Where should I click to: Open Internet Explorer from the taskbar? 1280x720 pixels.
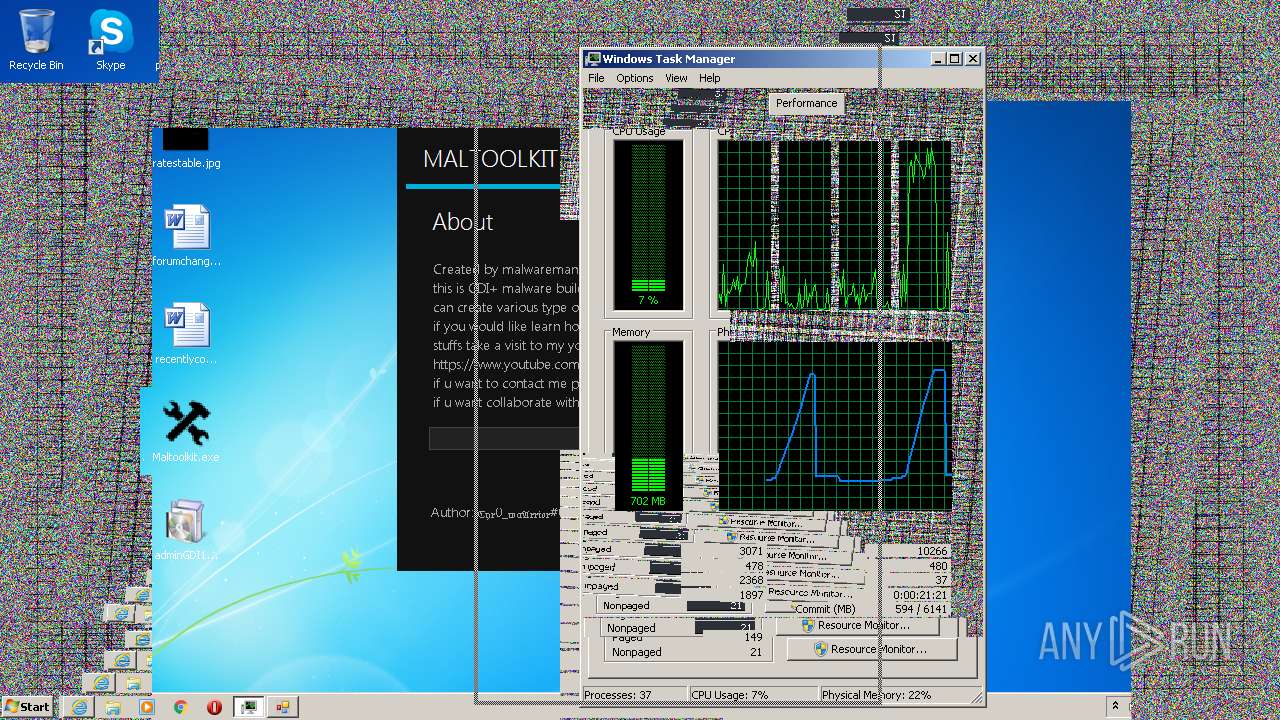click(80, 707)
